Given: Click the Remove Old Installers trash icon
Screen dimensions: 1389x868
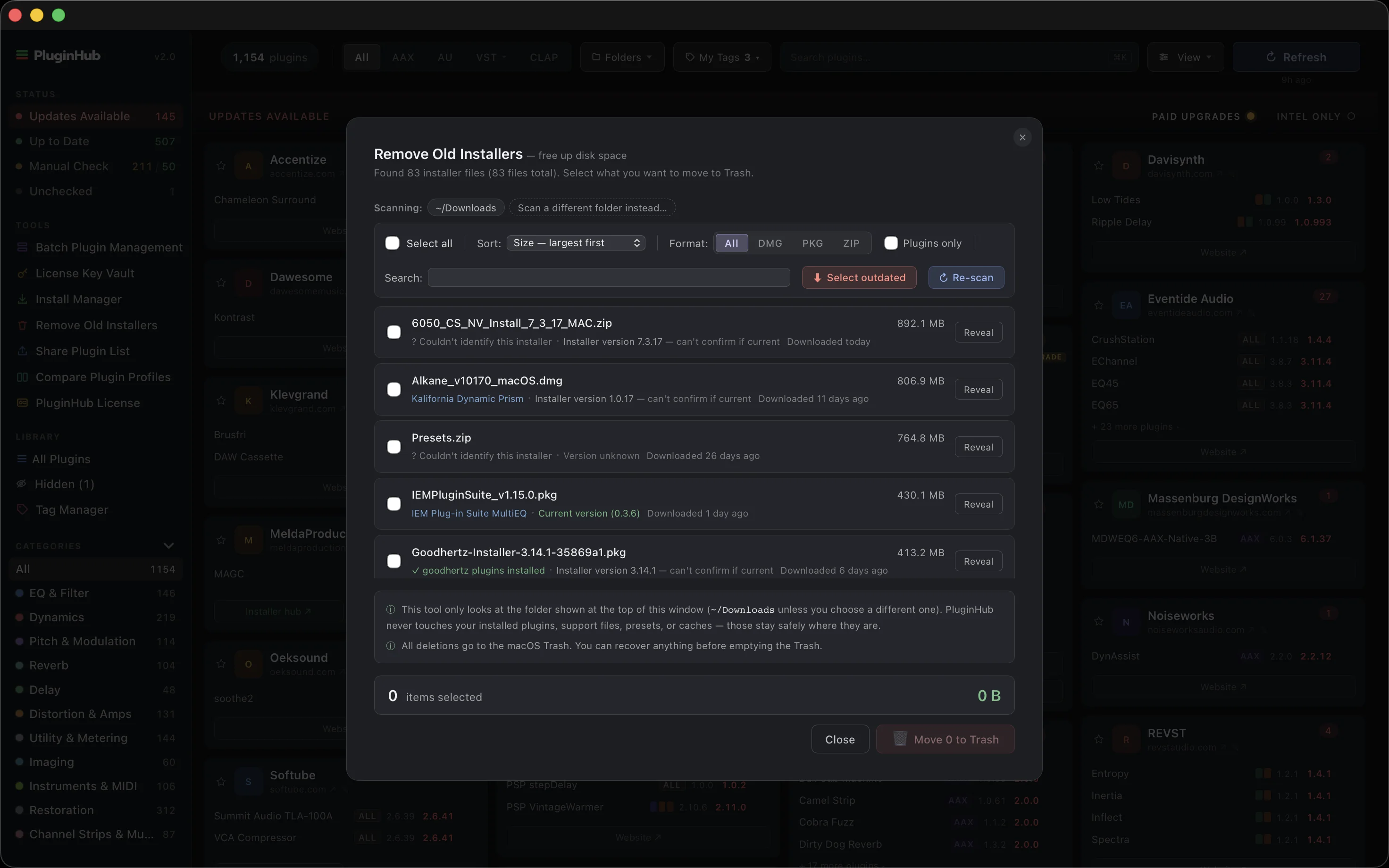Looking at the screenshot, I should tap(22, 325).
